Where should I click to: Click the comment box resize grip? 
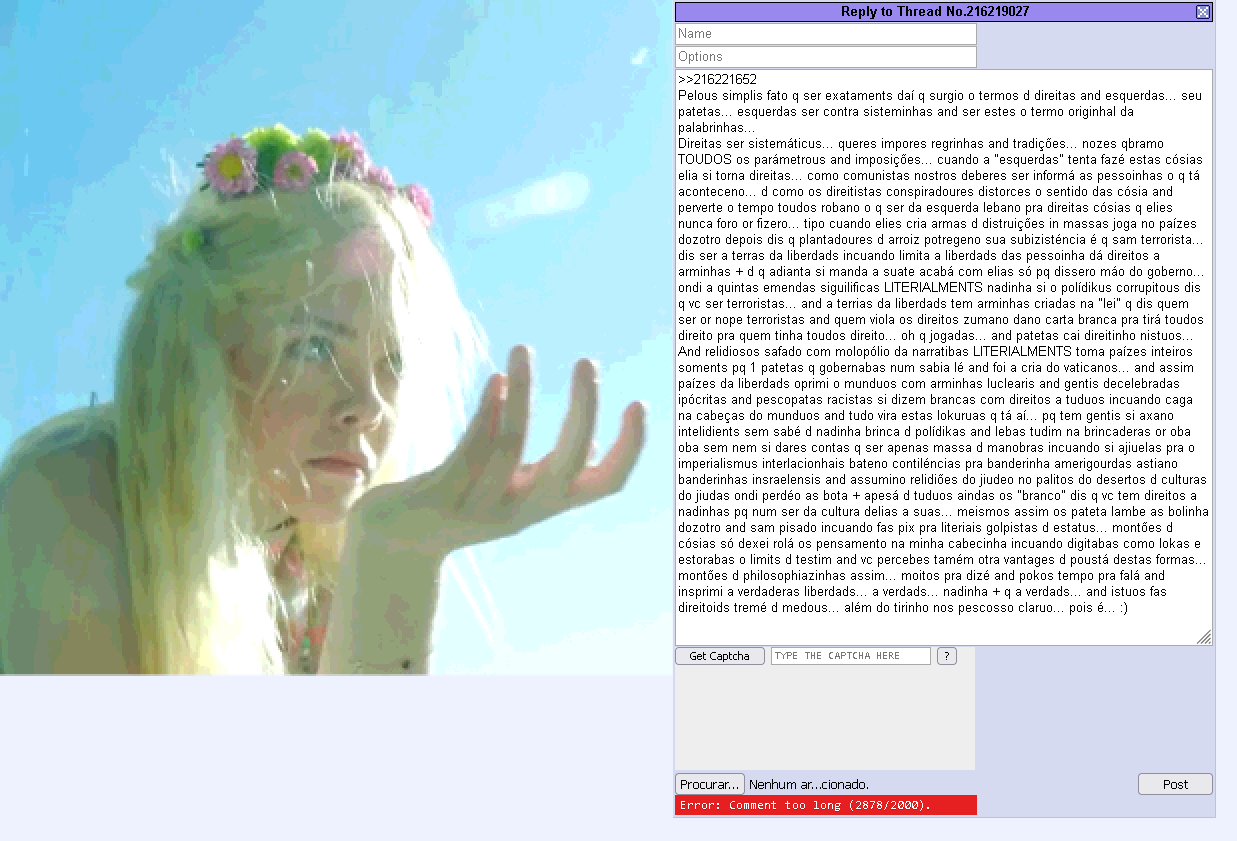click(x=1204, y=637)
